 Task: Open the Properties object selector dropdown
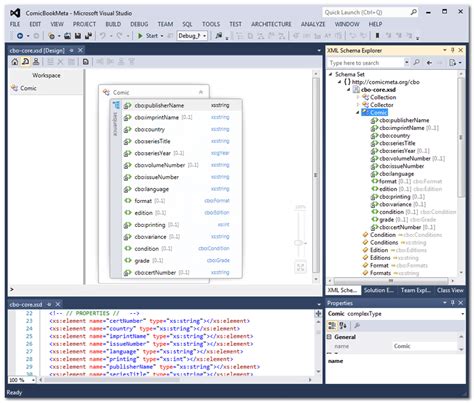click(462, 314)
